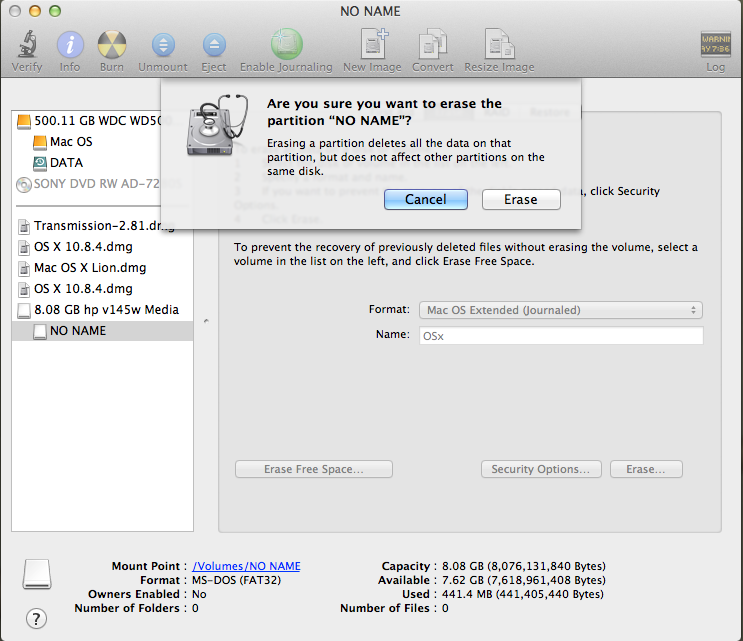Open the Log icon
Image resolution: width=743 pixels, height=641 pixels.
716,44
